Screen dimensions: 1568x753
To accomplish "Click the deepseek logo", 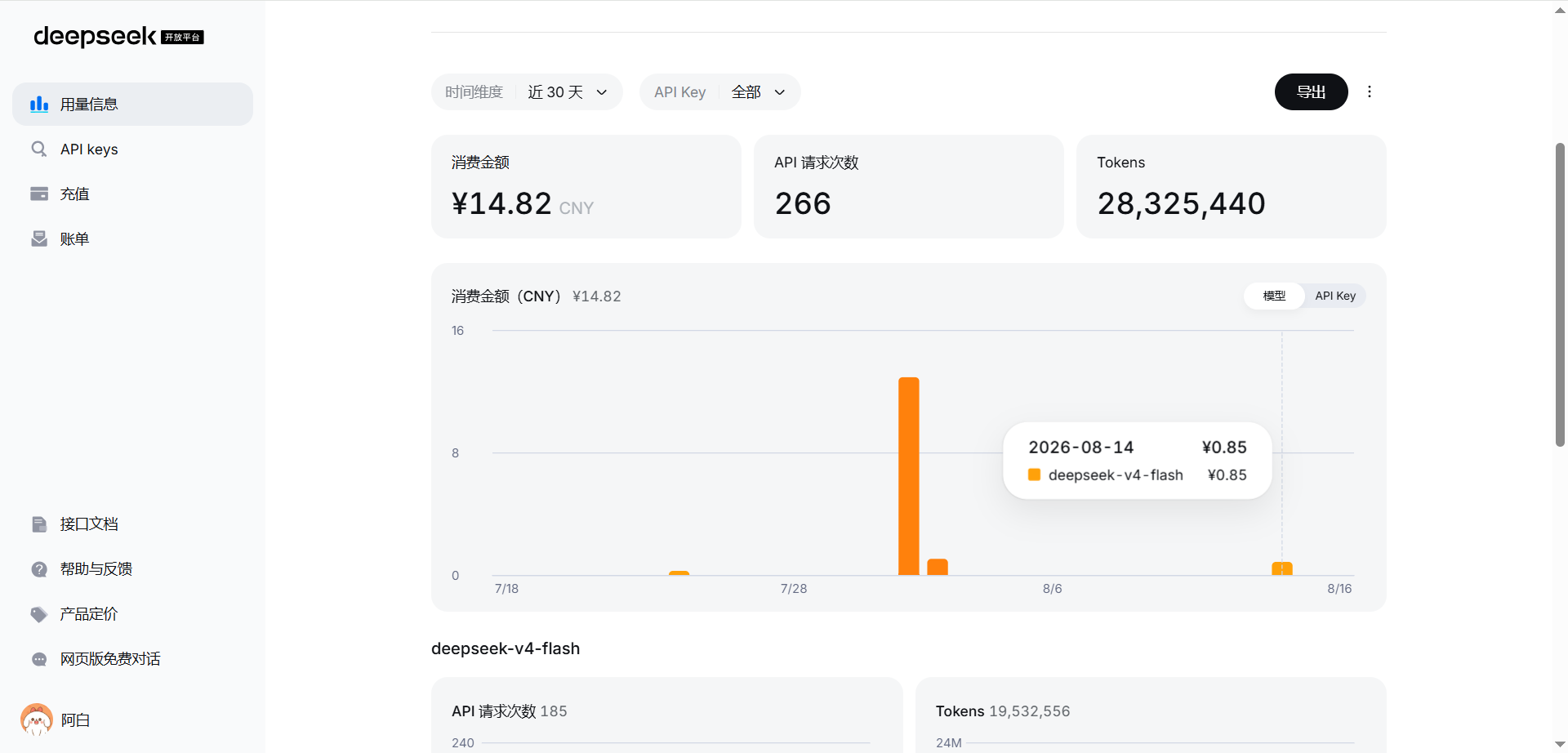I will pos(118,37).
